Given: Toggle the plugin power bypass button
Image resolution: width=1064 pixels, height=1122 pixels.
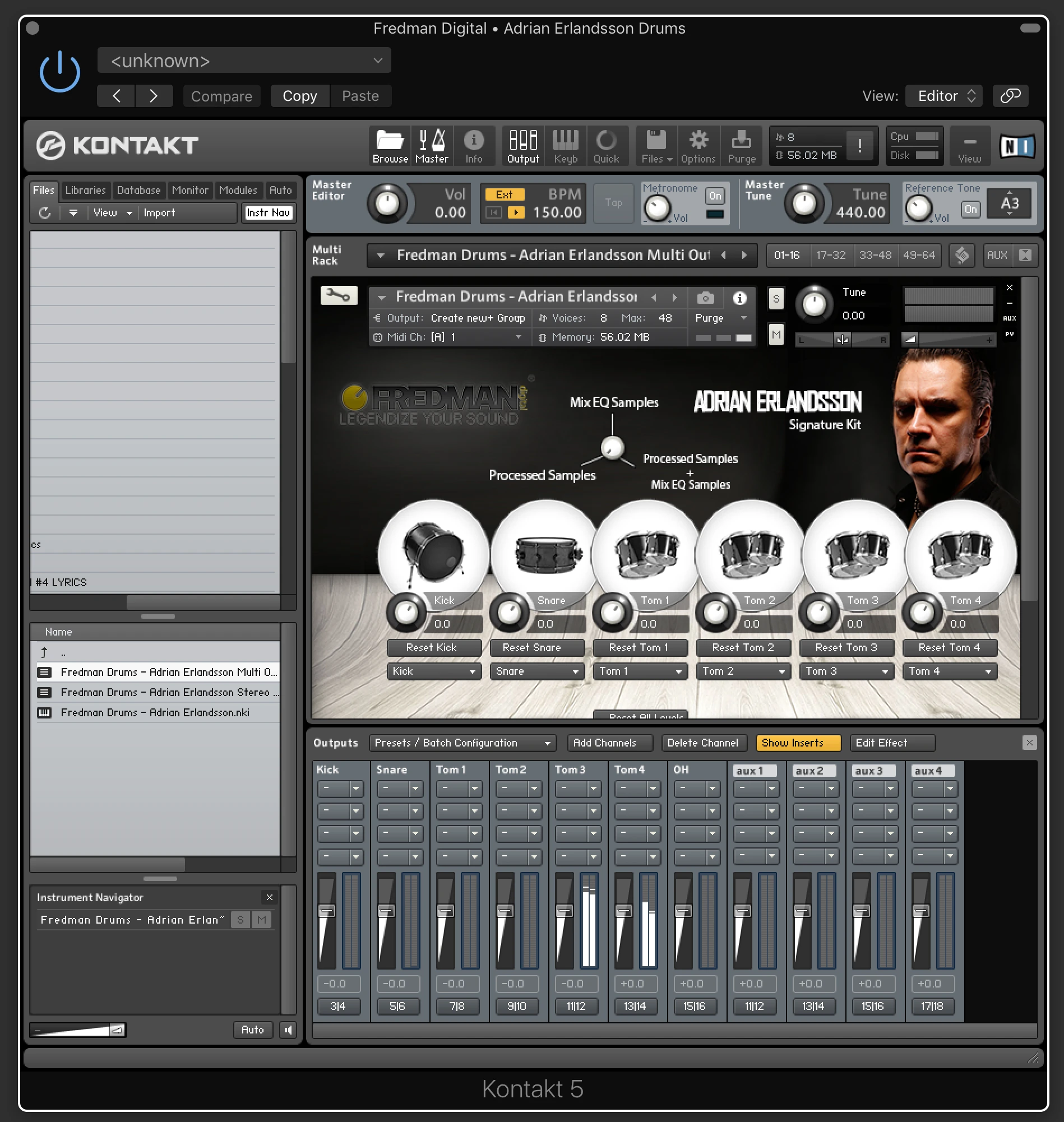Looking at the screenshot, I should point(60,72).
